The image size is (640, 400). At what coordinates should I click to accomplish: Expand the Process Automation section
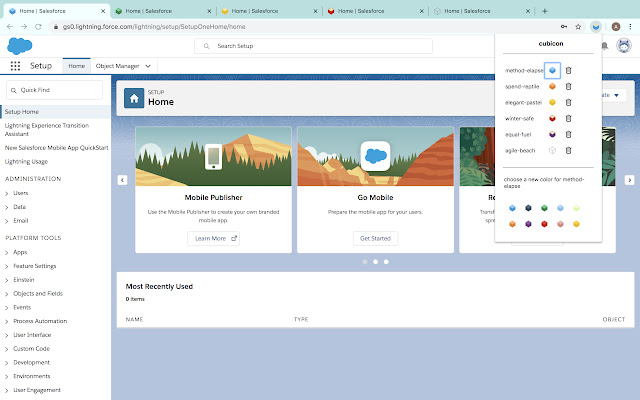[7, 322]
